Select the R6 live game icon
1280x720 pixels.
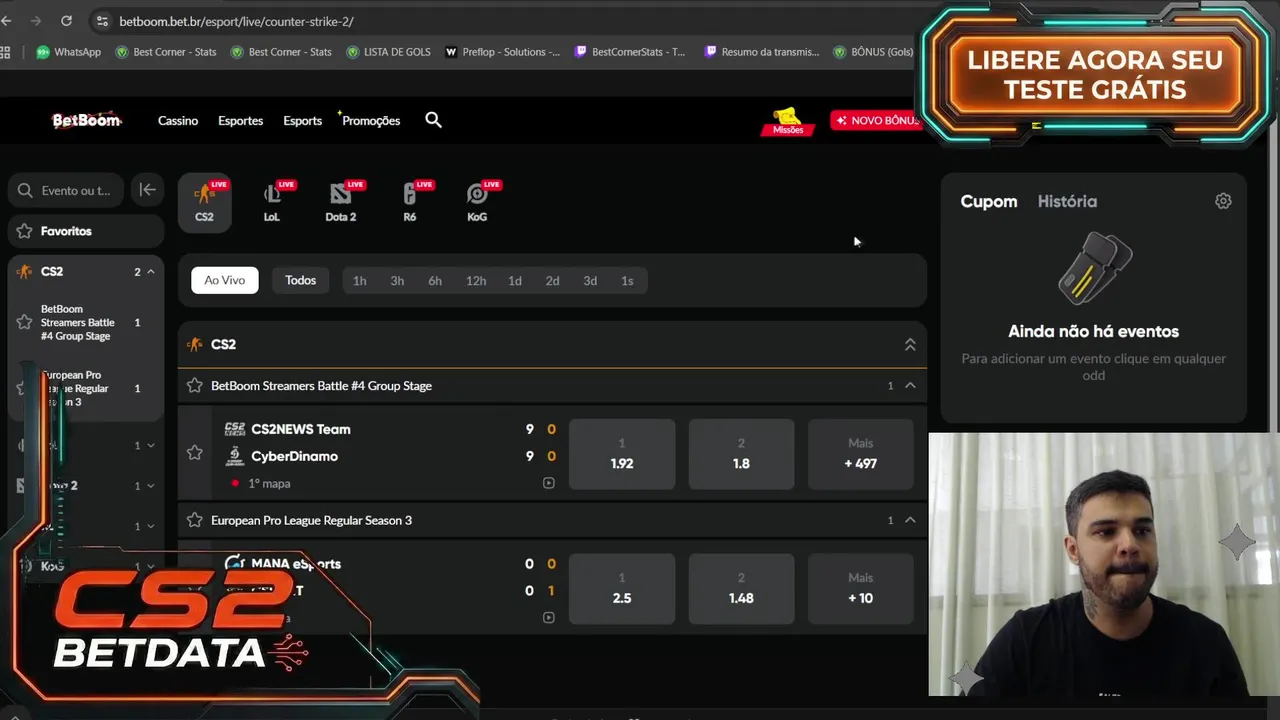click(x=410, y=202)
